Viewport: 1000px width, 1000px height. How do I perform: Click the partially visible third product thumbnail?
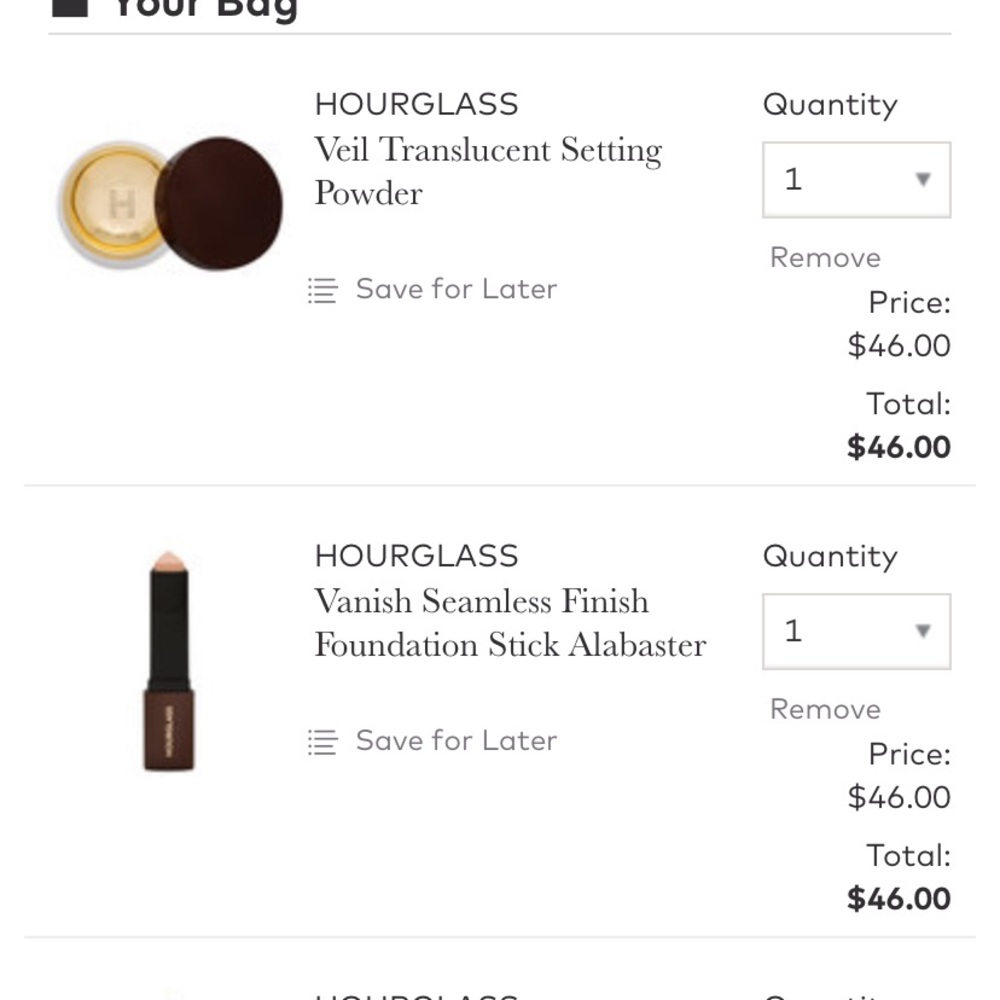pos(170,995)
